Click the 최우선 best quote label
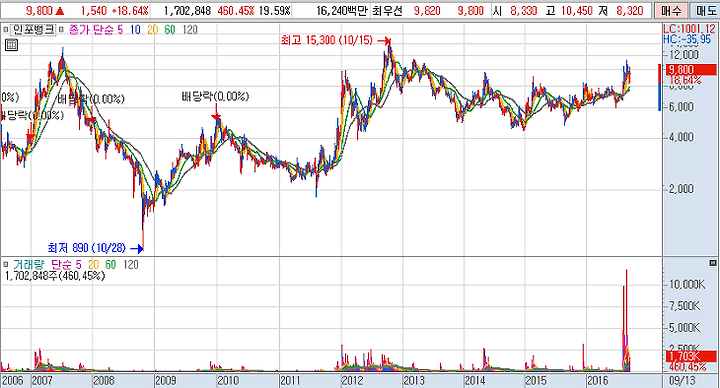The width and height of the screenshot is (720, 388). pyautogui.click(x=387, y=11)
